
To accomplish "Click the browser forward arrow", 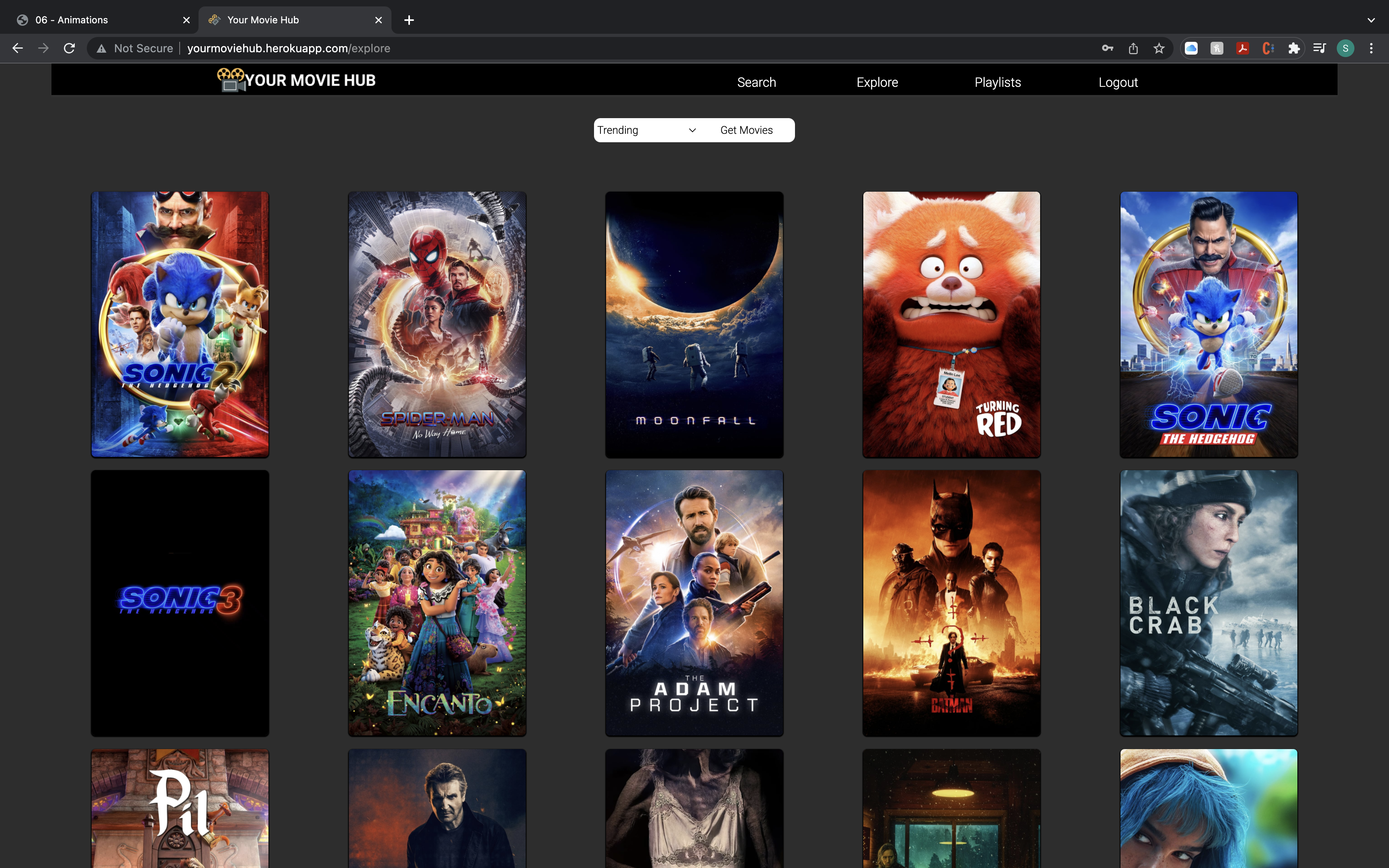I will 44,48.
